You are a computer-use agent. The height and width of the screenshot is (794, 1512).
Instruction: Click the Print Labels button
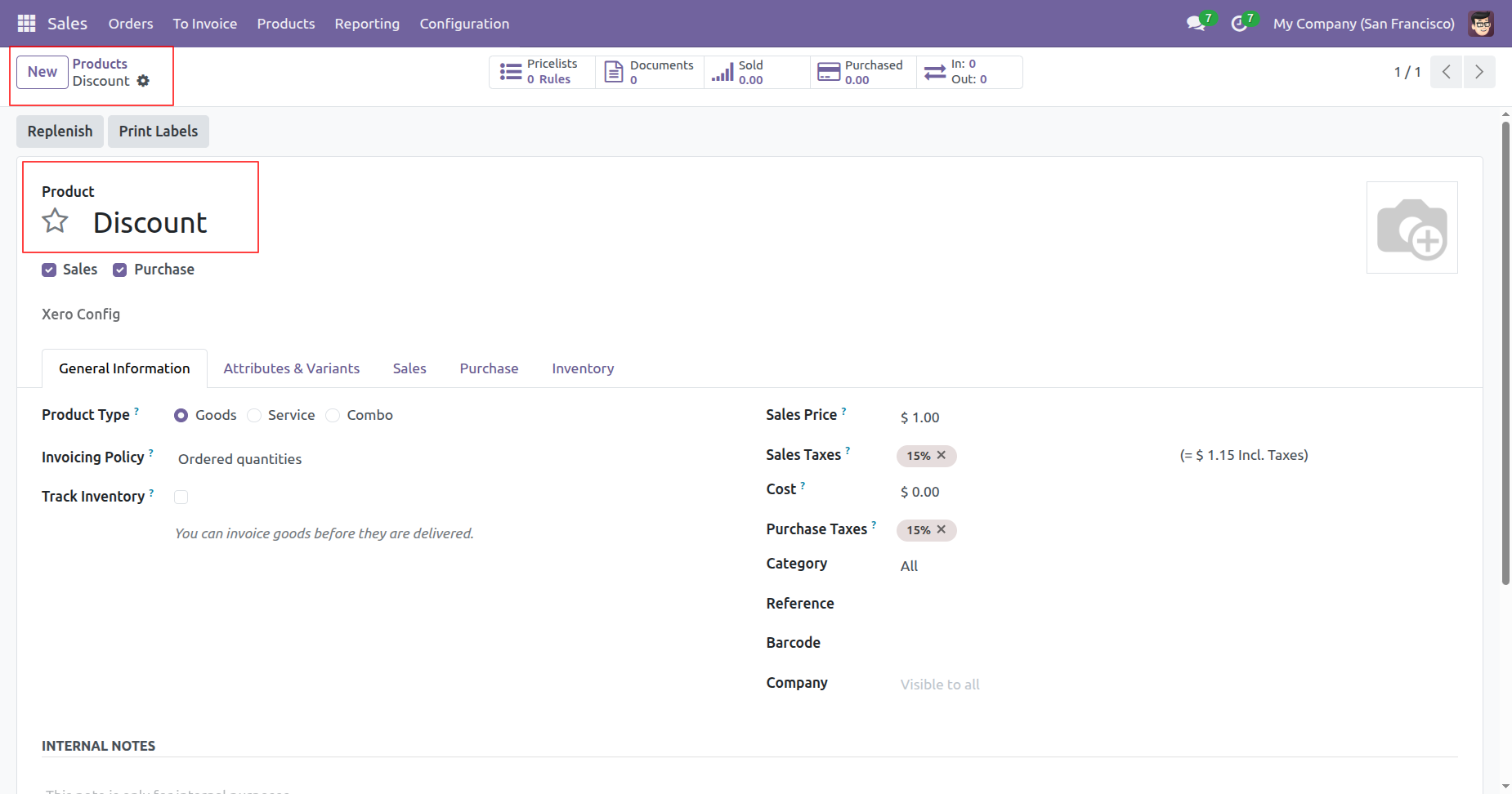pos(159,132)
